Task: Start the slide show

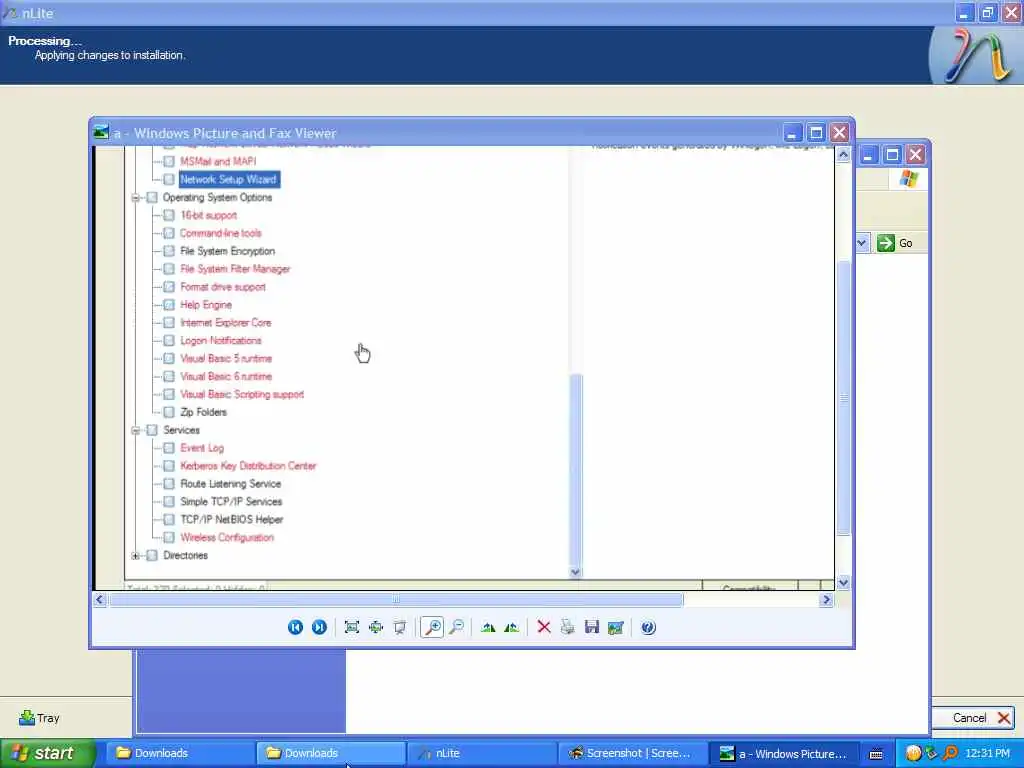Action: tap(400, 628)
